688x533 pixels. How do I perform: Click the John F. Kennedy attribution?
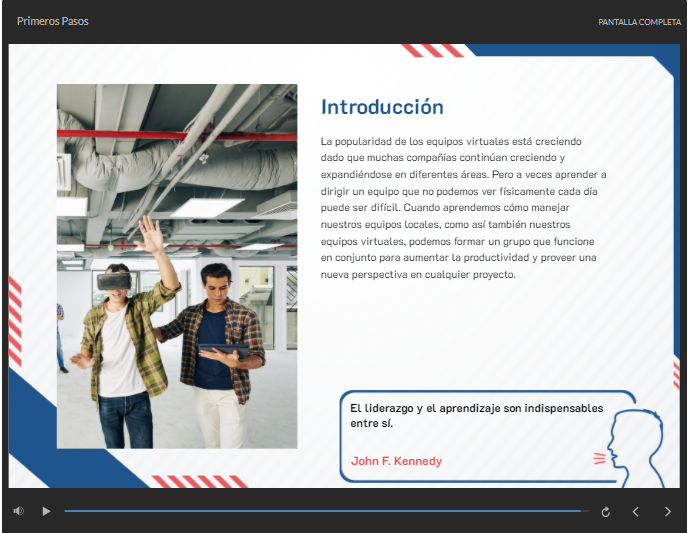point(396,461)
